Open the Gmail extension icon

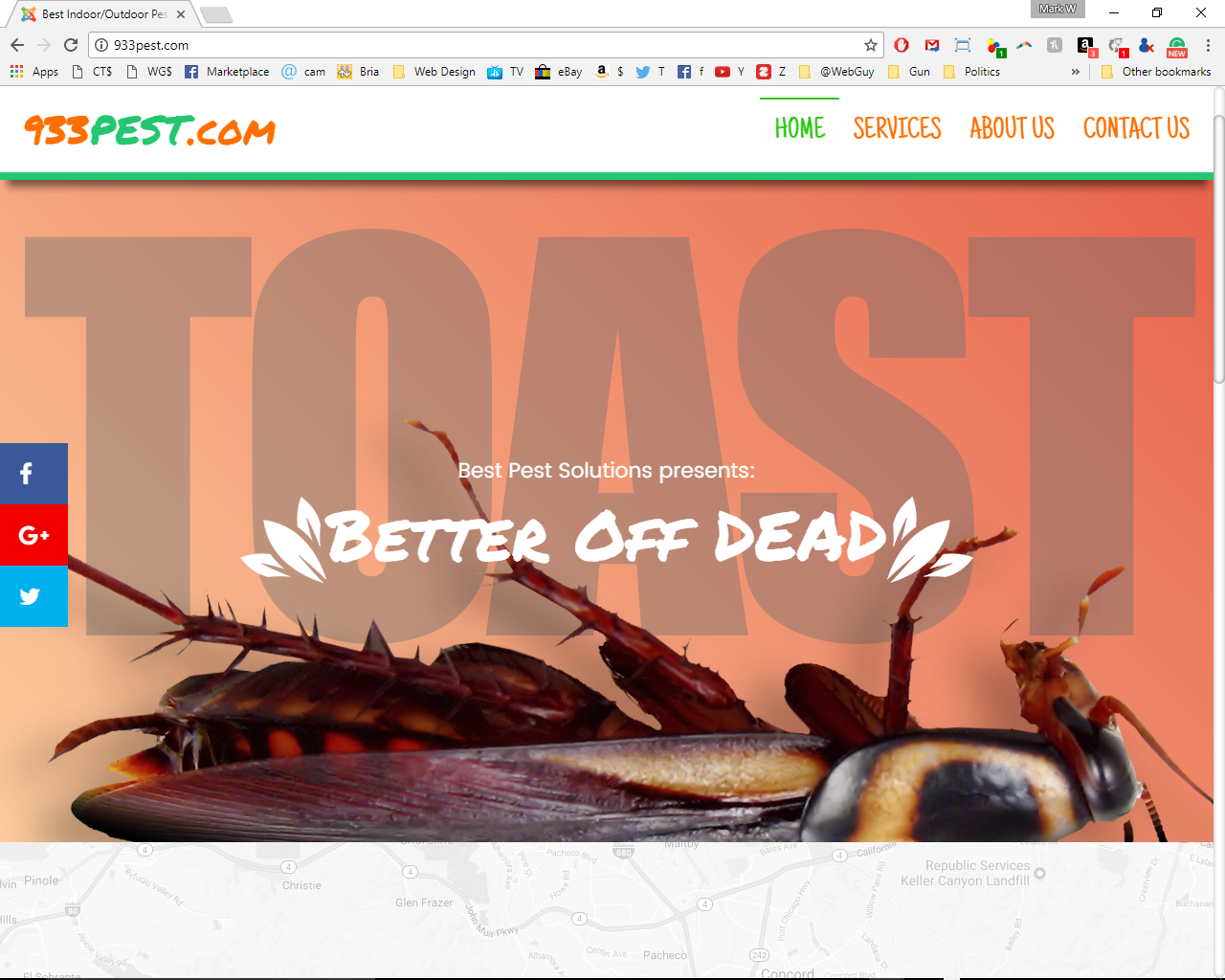tap(932, 45)
